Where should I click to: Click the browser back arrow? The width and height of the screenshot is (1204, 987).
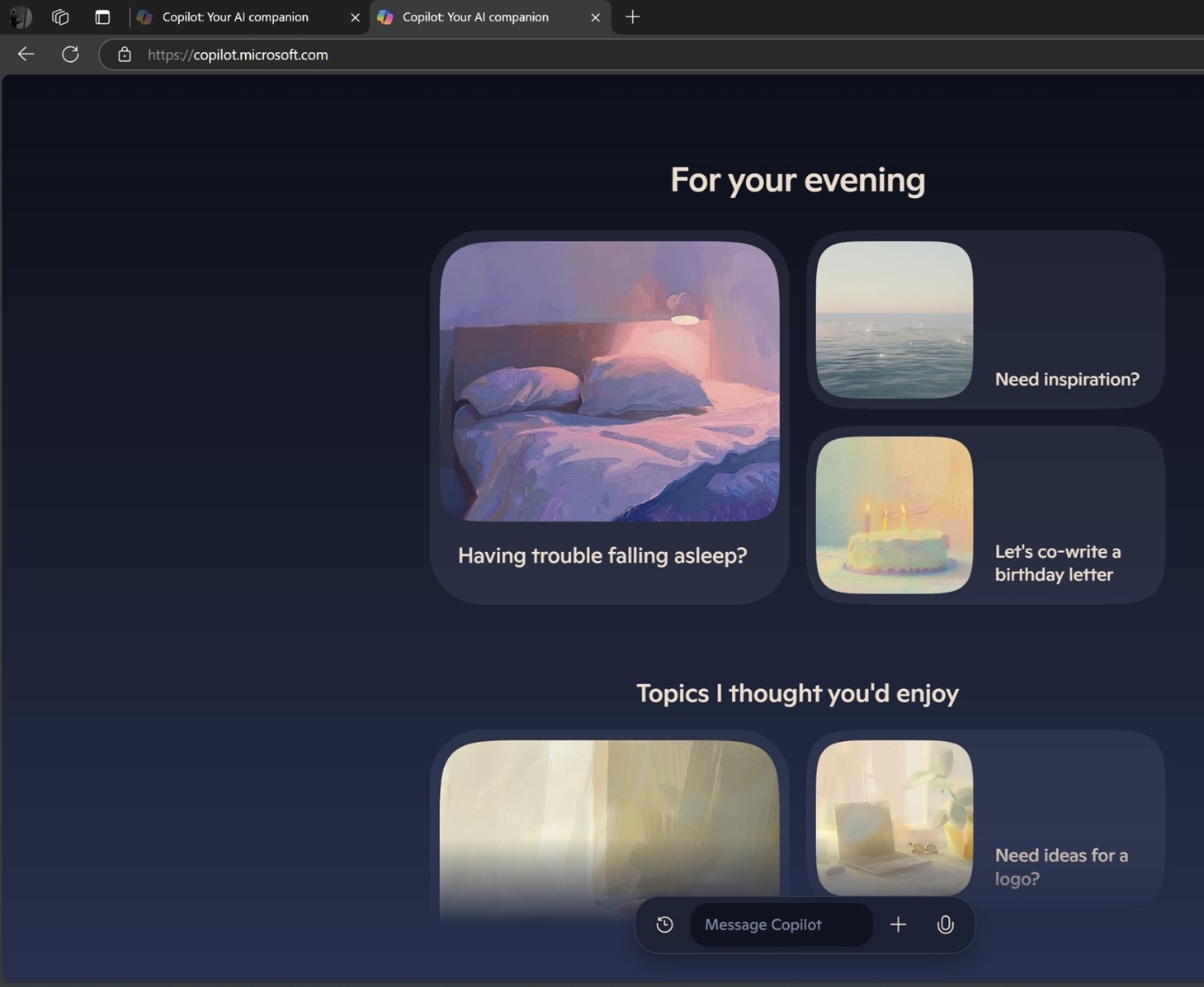coord(26,54)
